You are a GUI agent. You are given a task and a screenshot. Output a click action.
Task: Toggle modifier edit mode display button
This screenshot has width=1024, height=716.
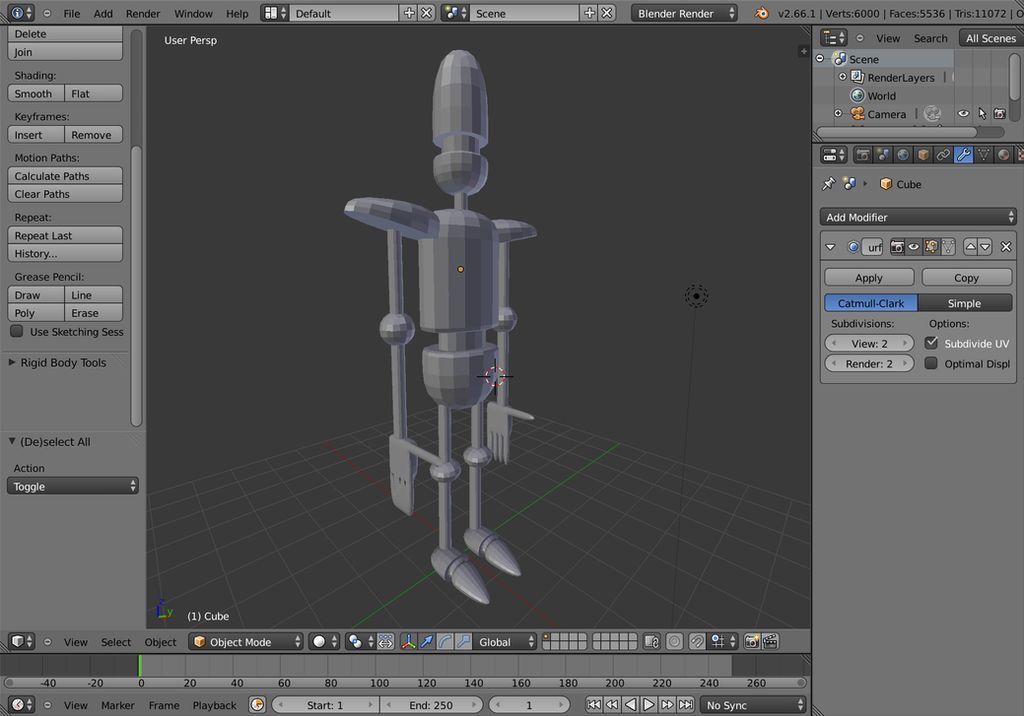[x=931, y=247]
